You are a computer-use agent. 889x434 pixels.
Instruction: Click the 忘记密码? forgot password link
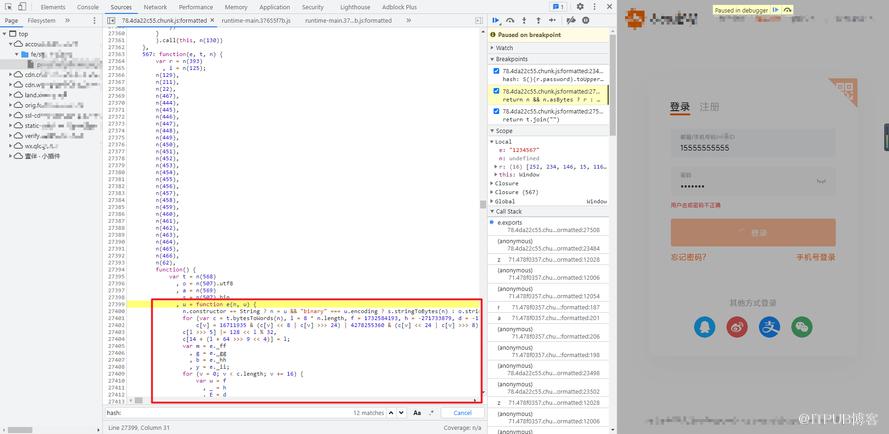[x=688, y=258]
